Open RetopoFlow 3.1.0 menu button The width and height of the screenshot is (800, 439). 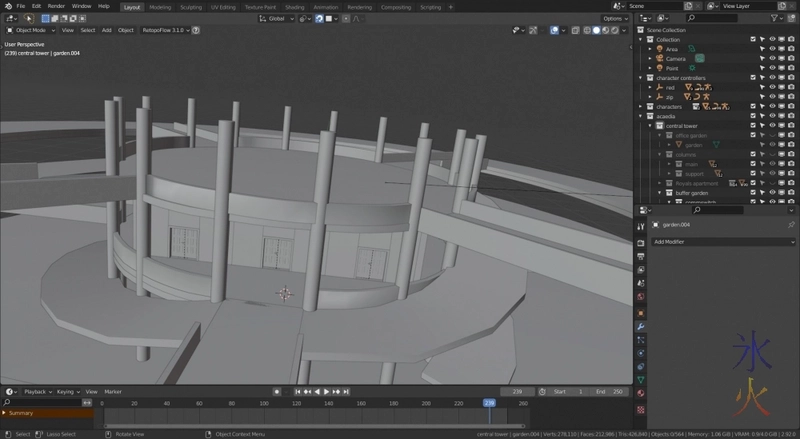(164, 30)
